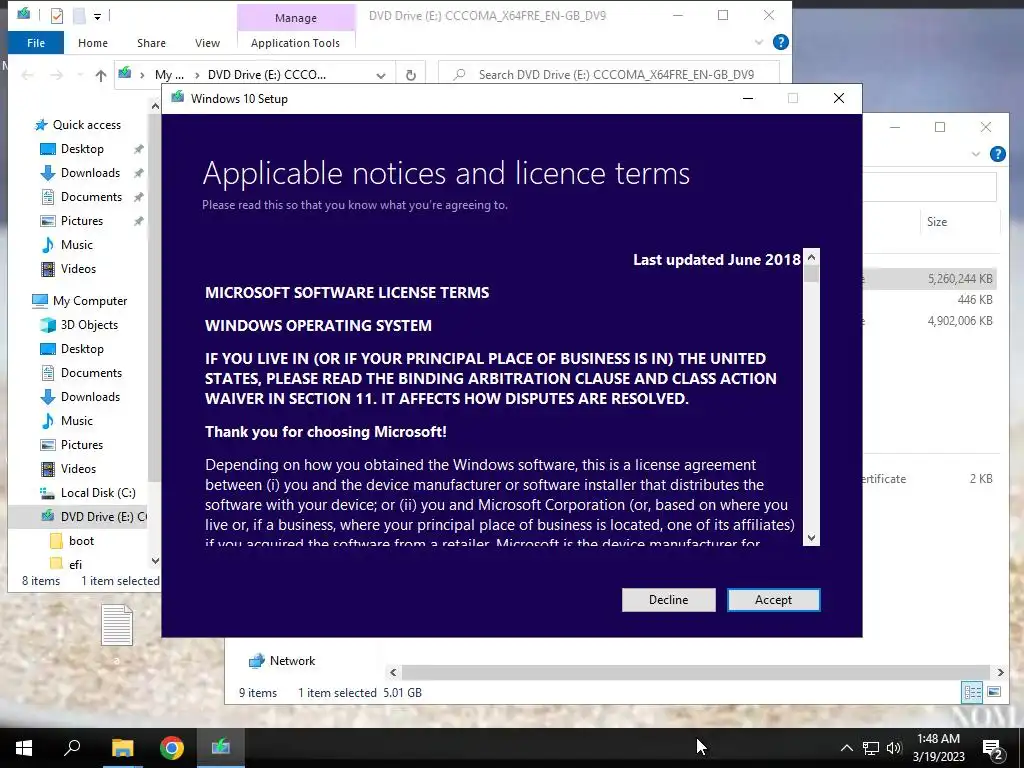
Task: Show hidden system tray icons
Action: tap(846, 748)
